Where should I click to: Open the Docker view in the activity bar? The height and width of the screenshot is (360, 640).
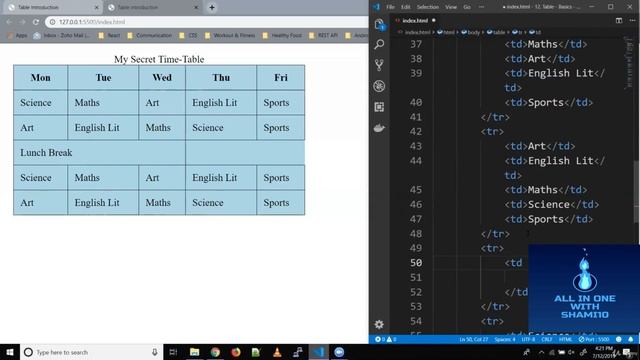click(379, 128)
